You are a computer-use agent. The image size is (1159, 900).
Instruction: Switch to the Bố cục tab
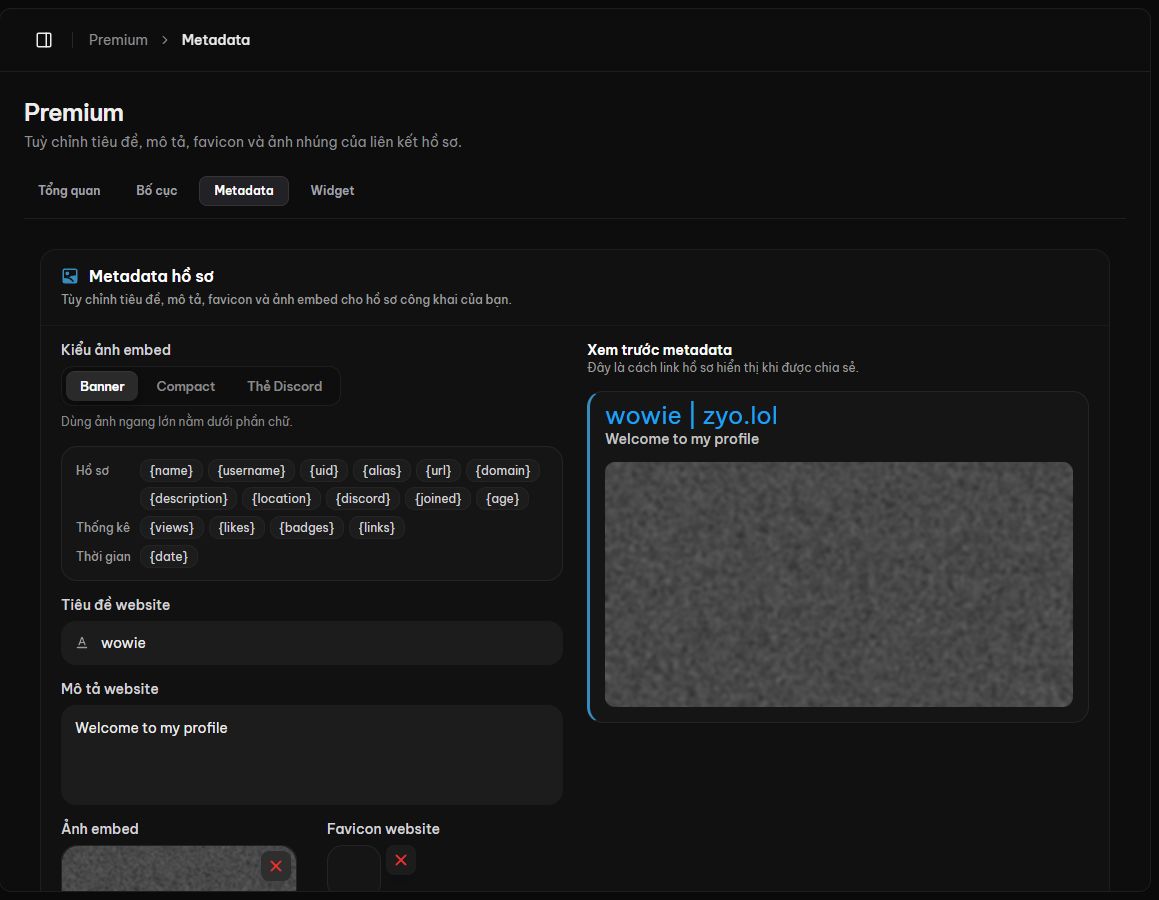(x=157, y=191)
